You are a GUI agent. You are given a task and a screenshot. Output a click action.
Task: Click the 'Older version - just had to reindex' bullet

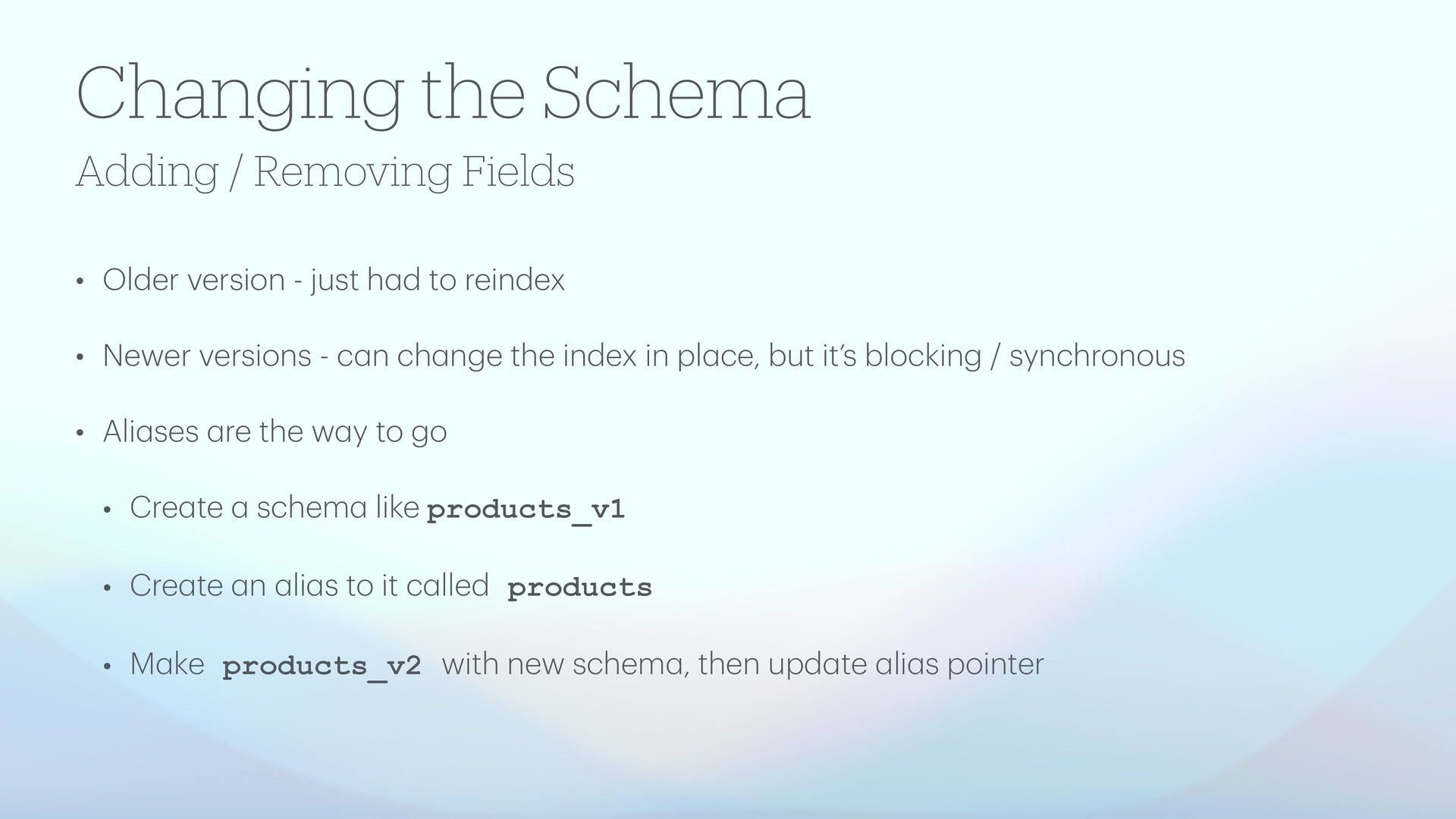click(x=334, y=281)
